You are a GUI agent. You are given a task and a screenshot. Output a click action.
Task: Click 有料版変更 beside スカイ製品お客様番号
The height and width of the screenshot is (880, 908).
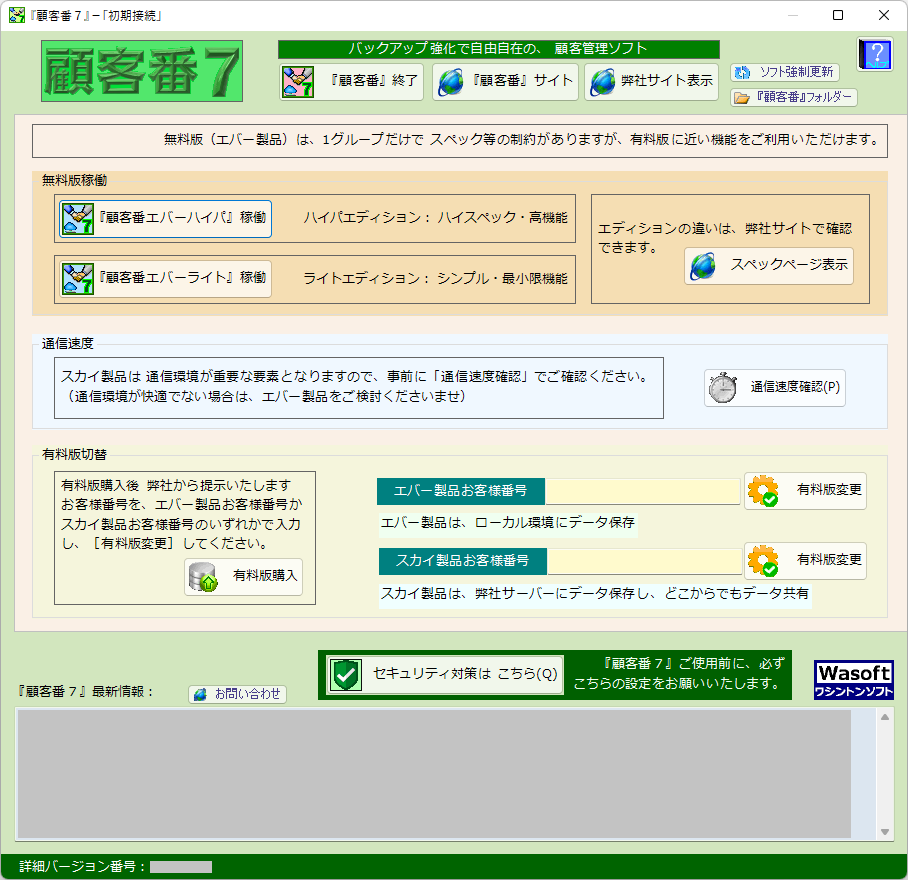click(x=805, y=561)
